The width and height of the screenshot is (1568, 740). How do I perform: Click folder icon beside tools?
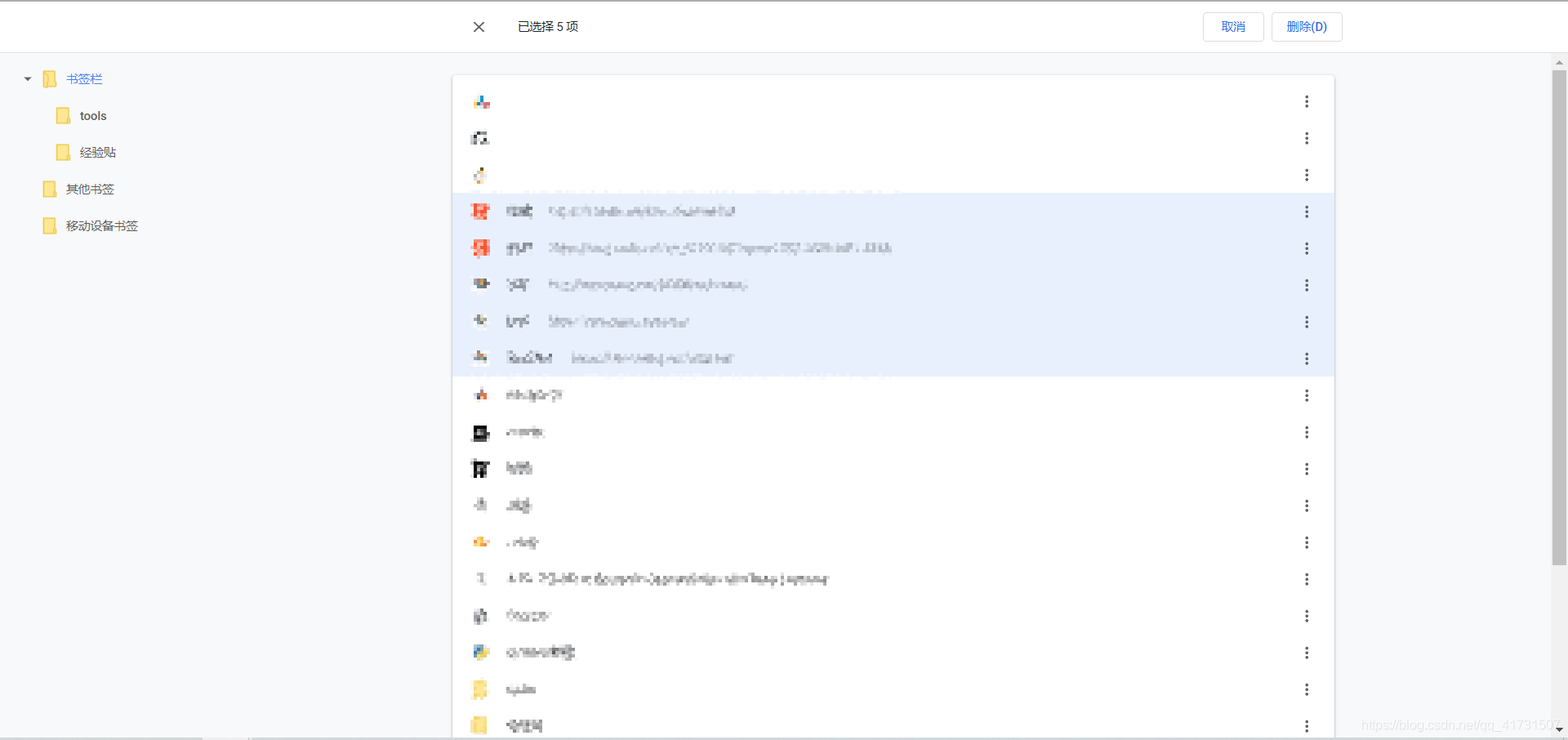coord(63,116)
